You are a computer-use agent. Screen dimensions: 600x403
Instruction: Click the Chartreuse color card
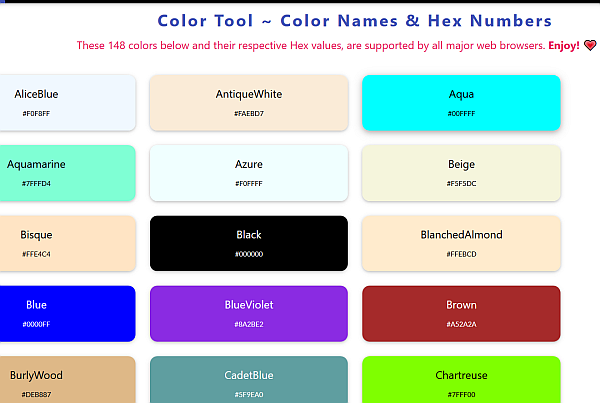tap(461, 380)
